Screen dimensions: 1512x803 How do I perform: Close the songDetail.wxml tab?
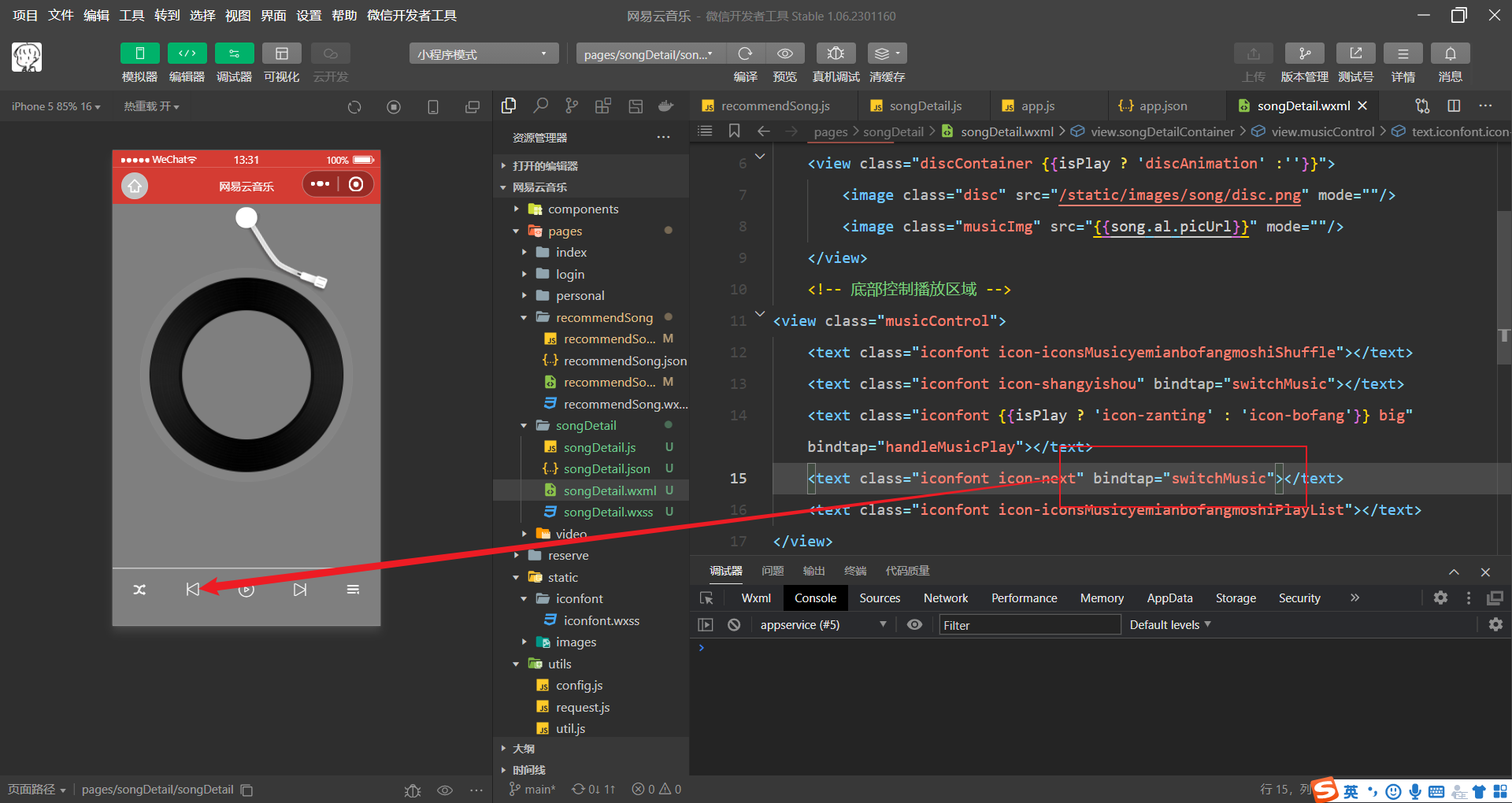[x=1363, y=105]
